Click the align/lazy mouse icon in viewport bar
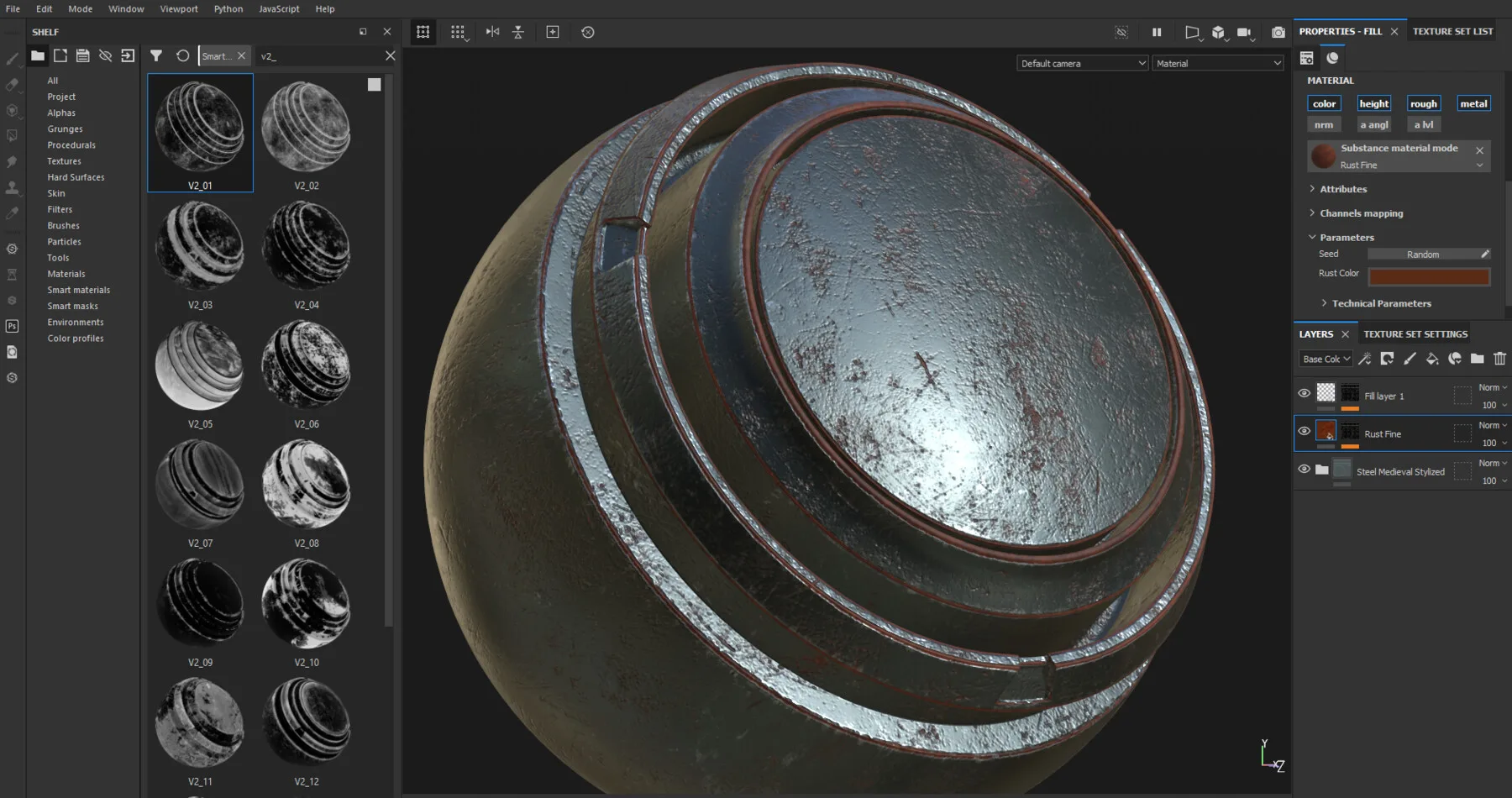This screenshot has width=1512, height=798. [x=518, y=32]
